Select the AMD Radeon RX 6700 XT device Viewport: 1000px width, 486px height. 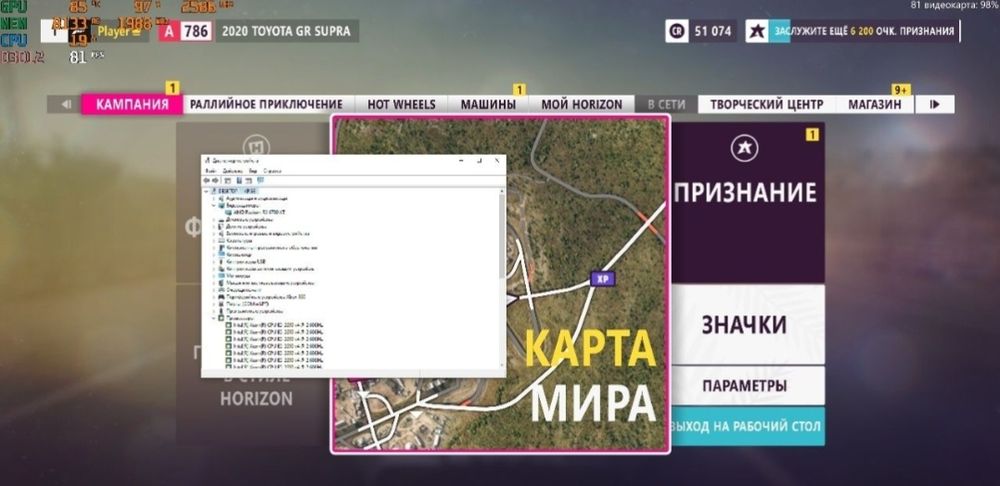pyautogui.click(x=260, y=212)
